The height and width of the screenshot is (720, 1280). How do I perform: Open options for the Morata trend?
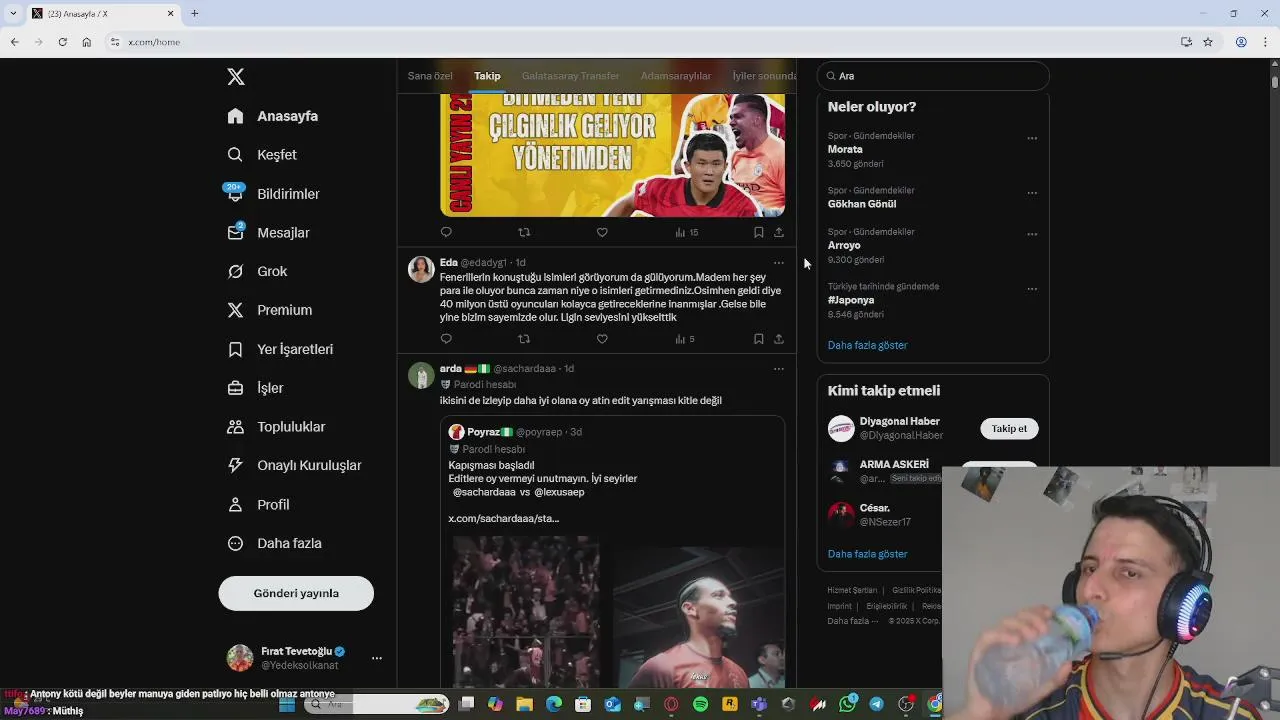(x=1032, y=138)
